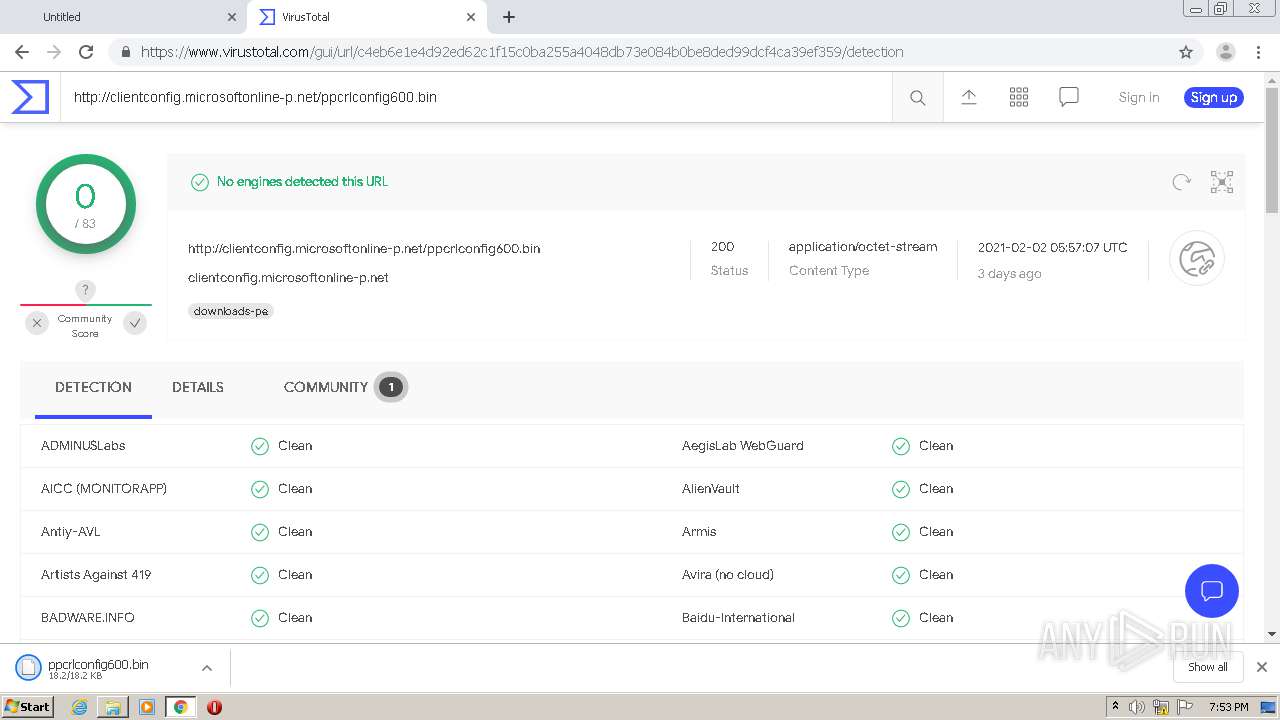Open file explorer from taskbar
Screen dimensions: 1280x720
click(113, 707)
